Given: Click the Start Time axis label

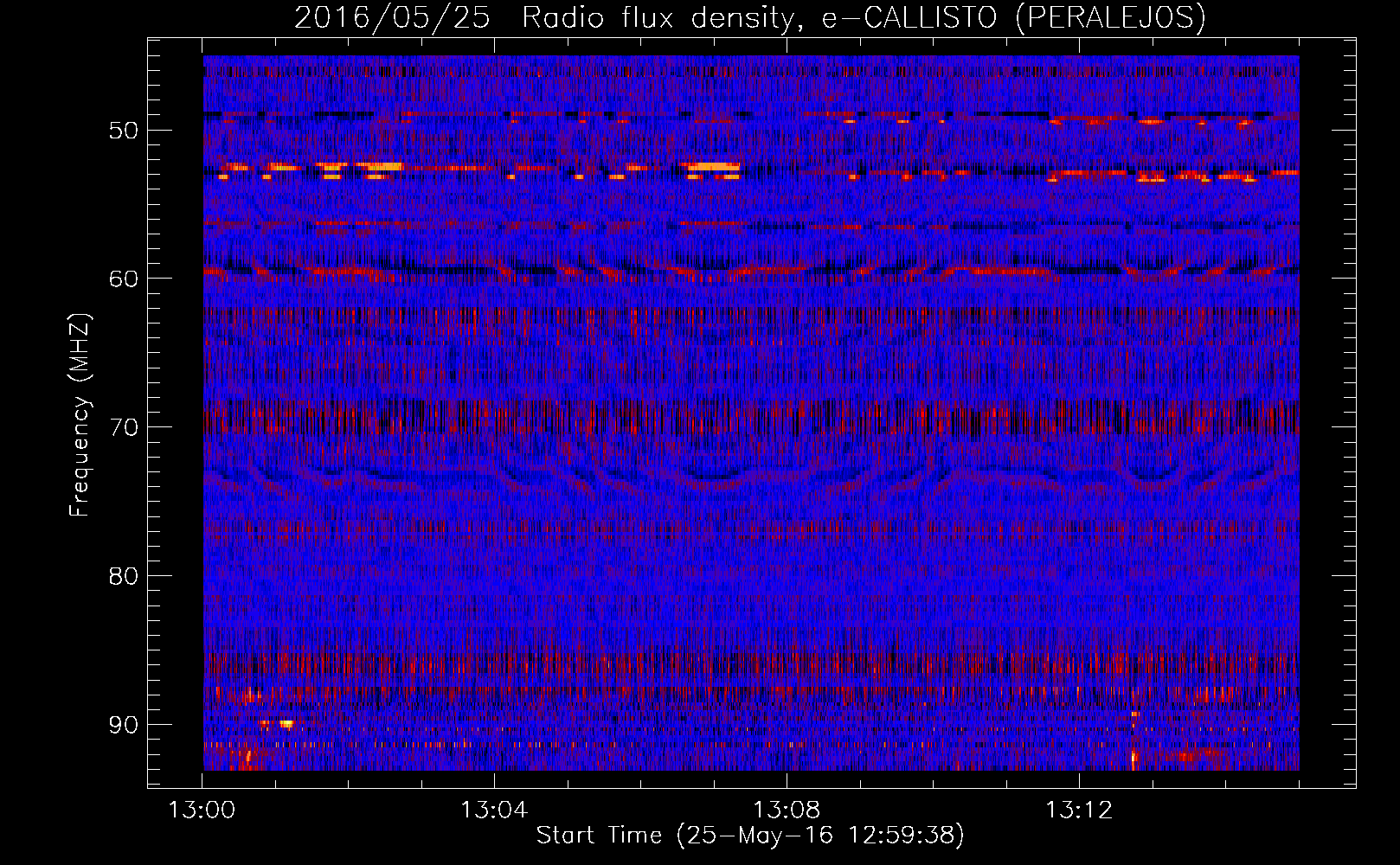Looking at the screenshot, I should click(750, 835).
